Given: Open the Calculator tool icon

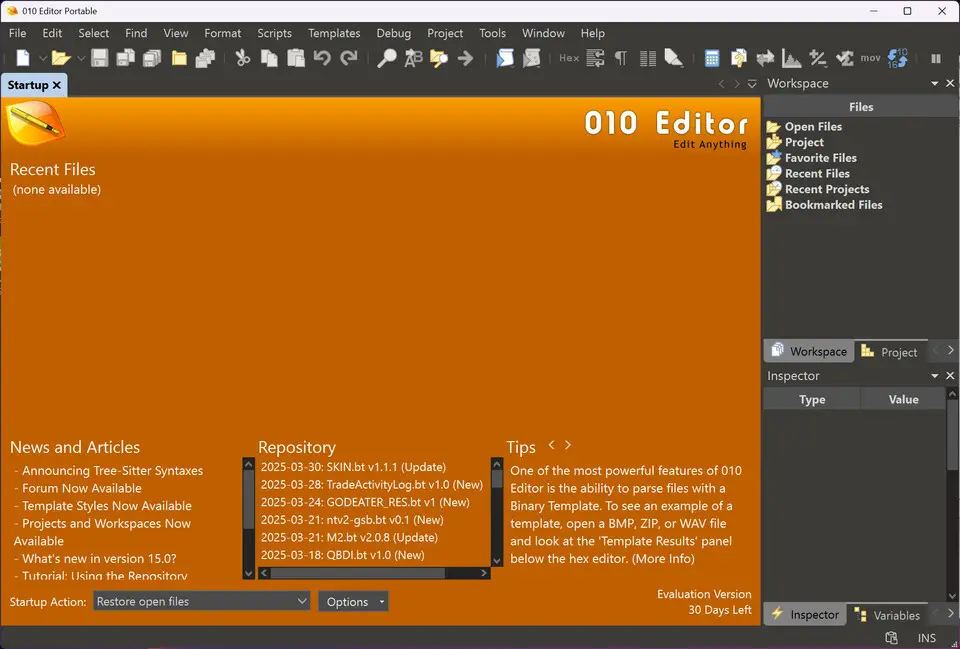Looking at the screenshot, I should pyautogui.click(x=711, y=58).
